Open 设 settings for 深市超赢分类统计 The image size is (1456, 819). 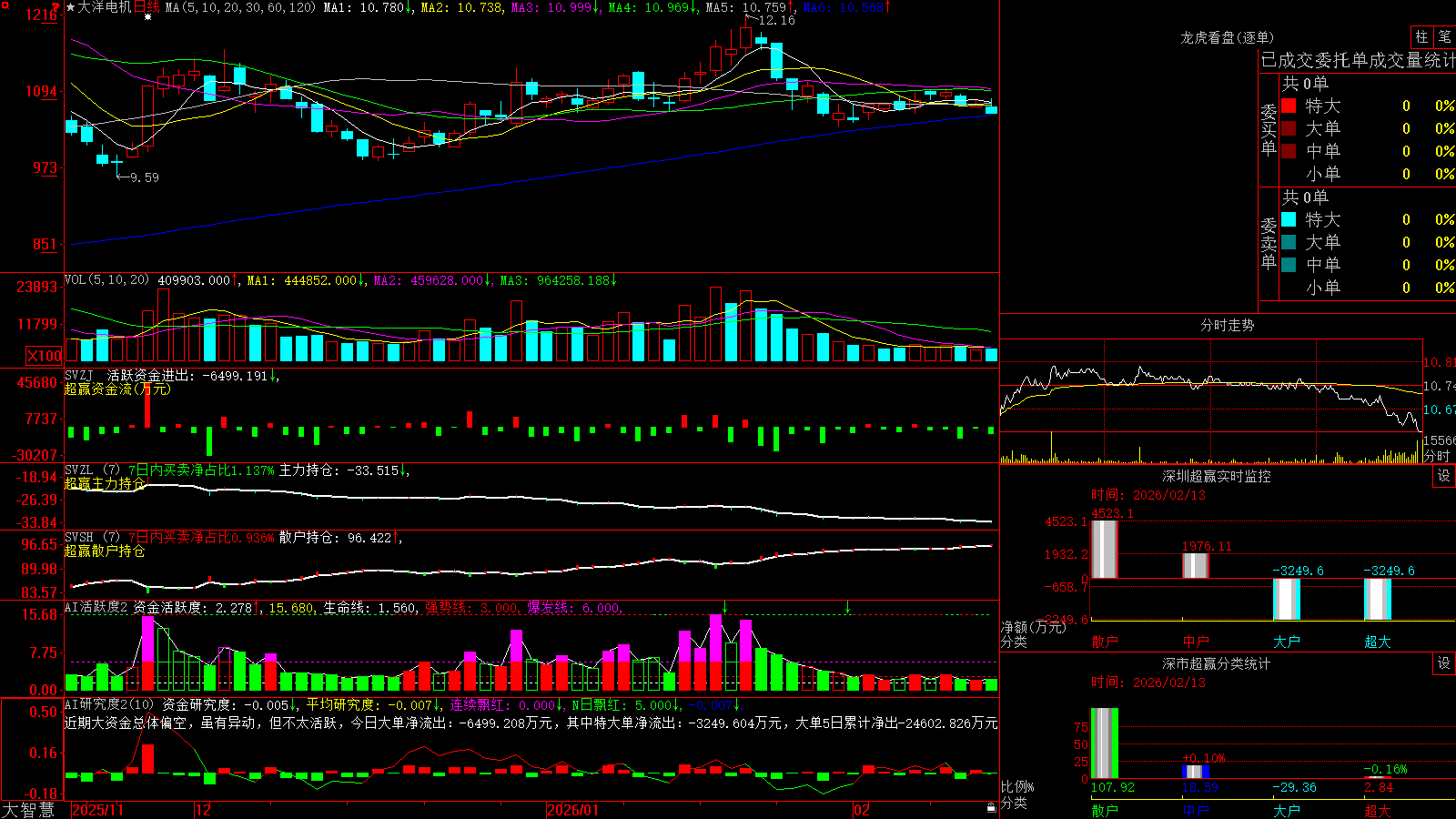coord(1444,663)
